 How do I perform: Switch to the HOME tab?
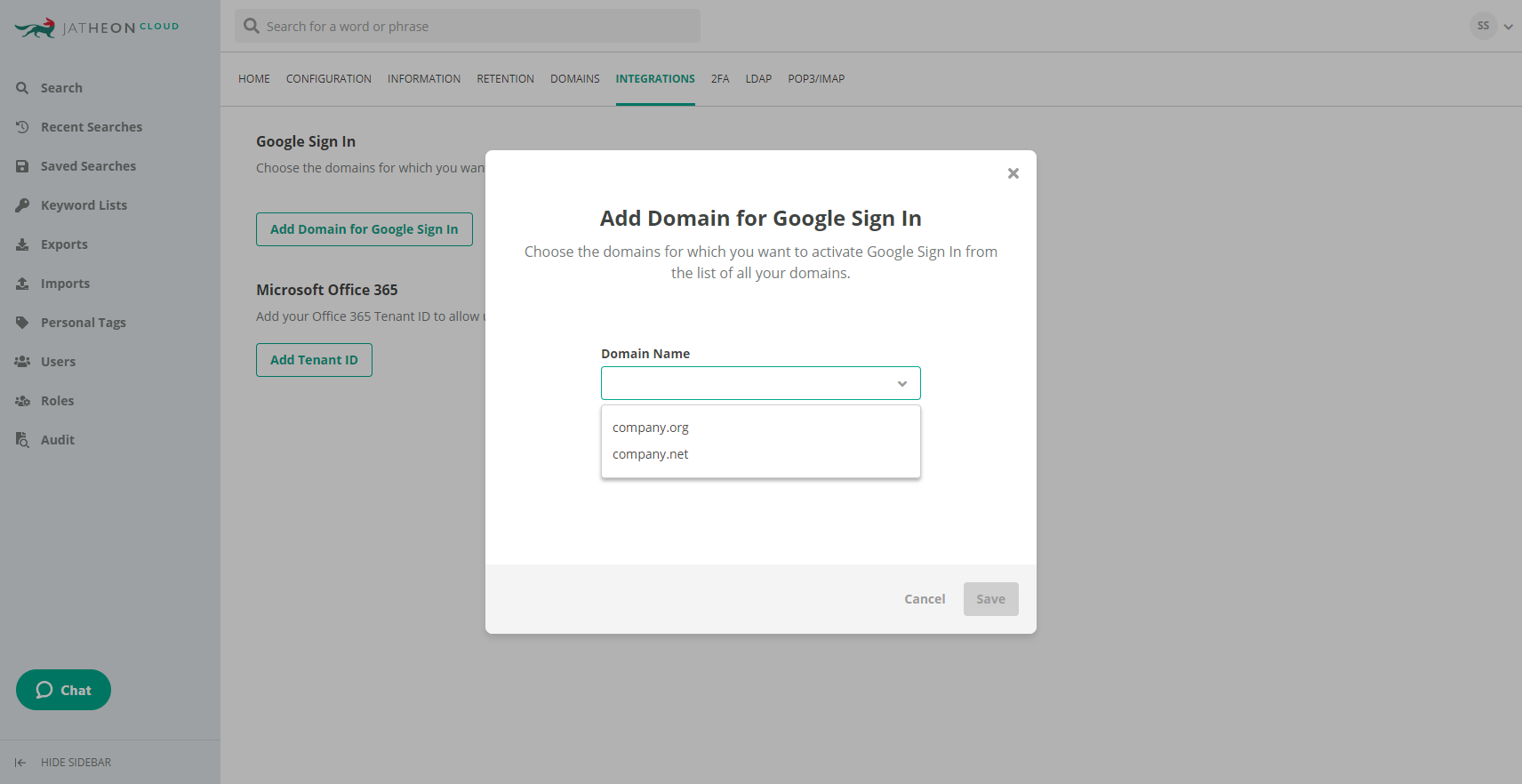point(254,79)
